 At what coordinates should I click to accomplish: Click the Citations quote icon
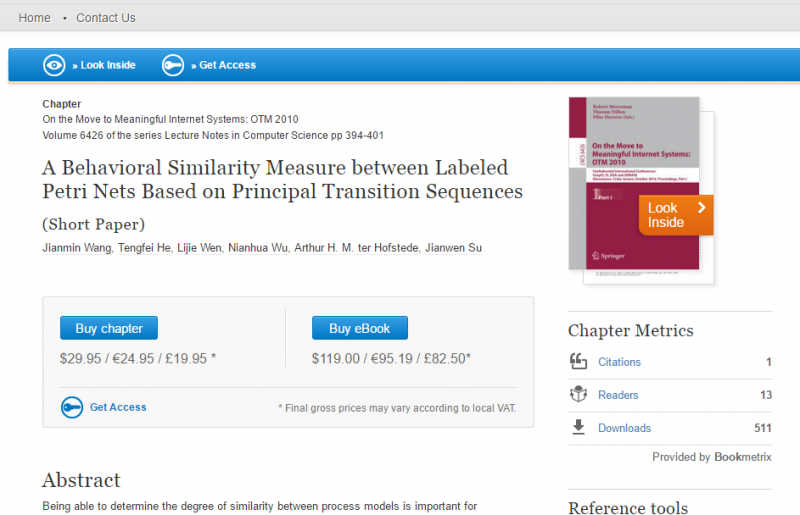tap(578, 362)
